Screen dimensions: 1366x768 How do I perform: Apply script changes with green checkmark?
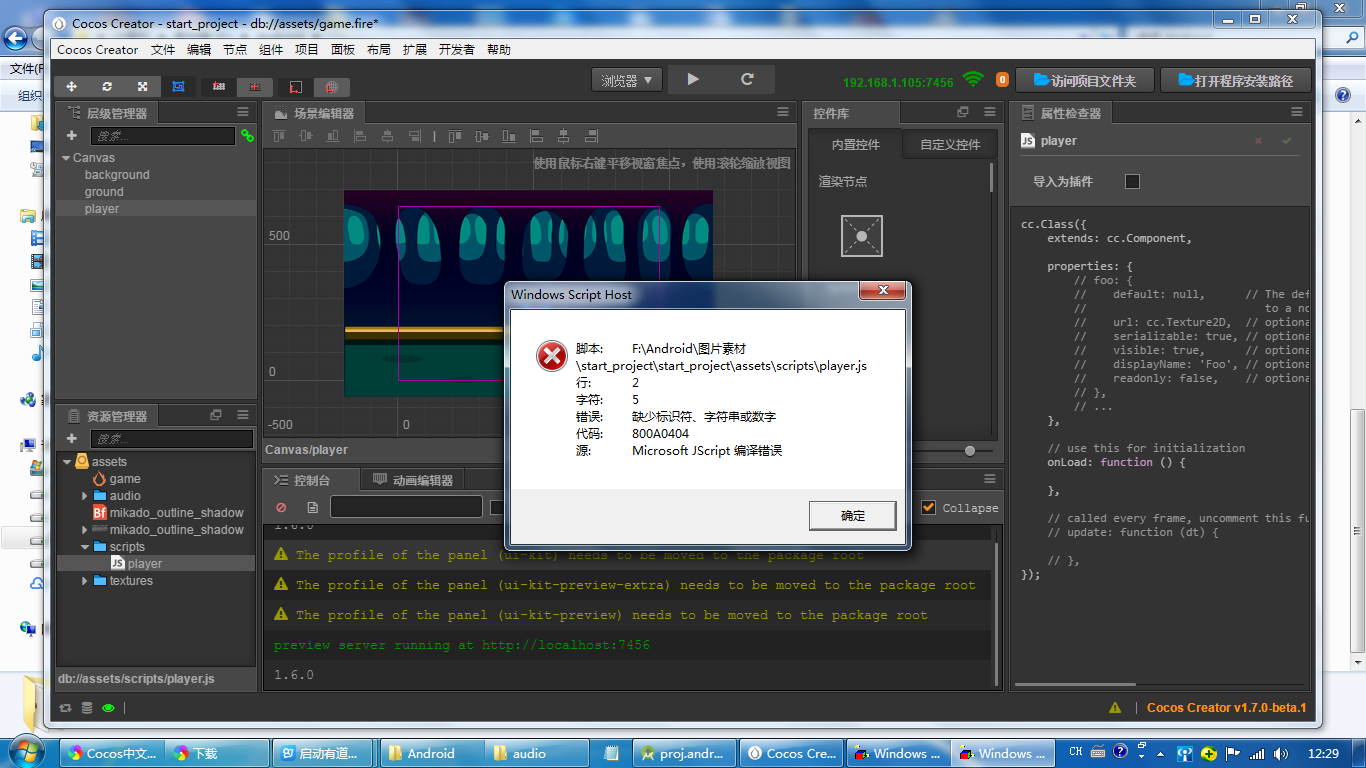[x=1287, y=141]
